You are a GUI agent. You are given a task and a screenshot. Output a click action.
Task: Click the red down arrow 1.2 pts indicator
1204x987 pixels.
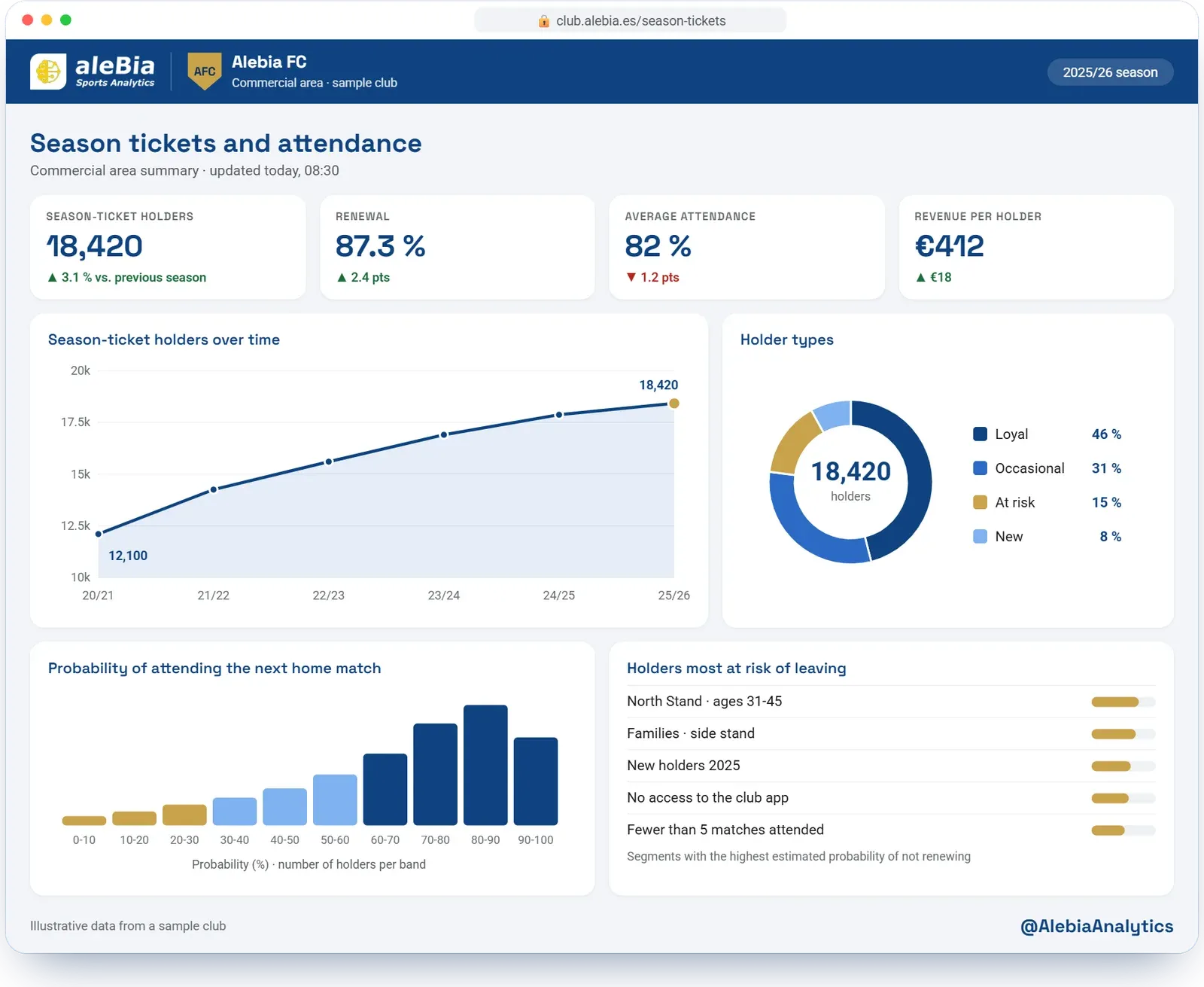[652, 277]
